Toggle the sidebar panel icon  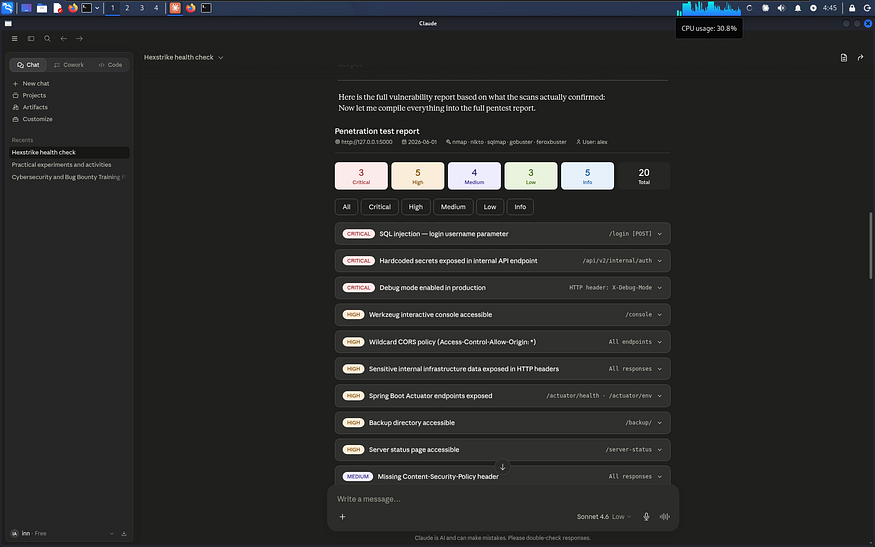(31, 39)
